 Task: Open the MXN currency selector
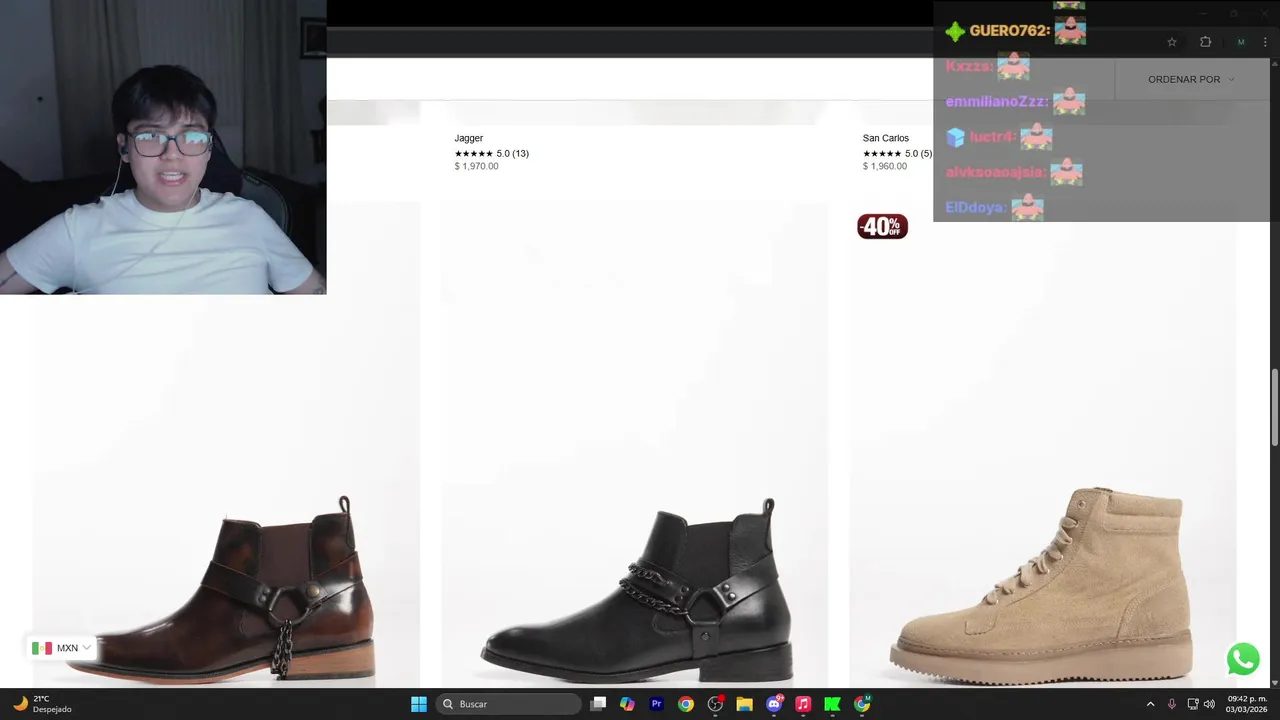click(61, 648)
